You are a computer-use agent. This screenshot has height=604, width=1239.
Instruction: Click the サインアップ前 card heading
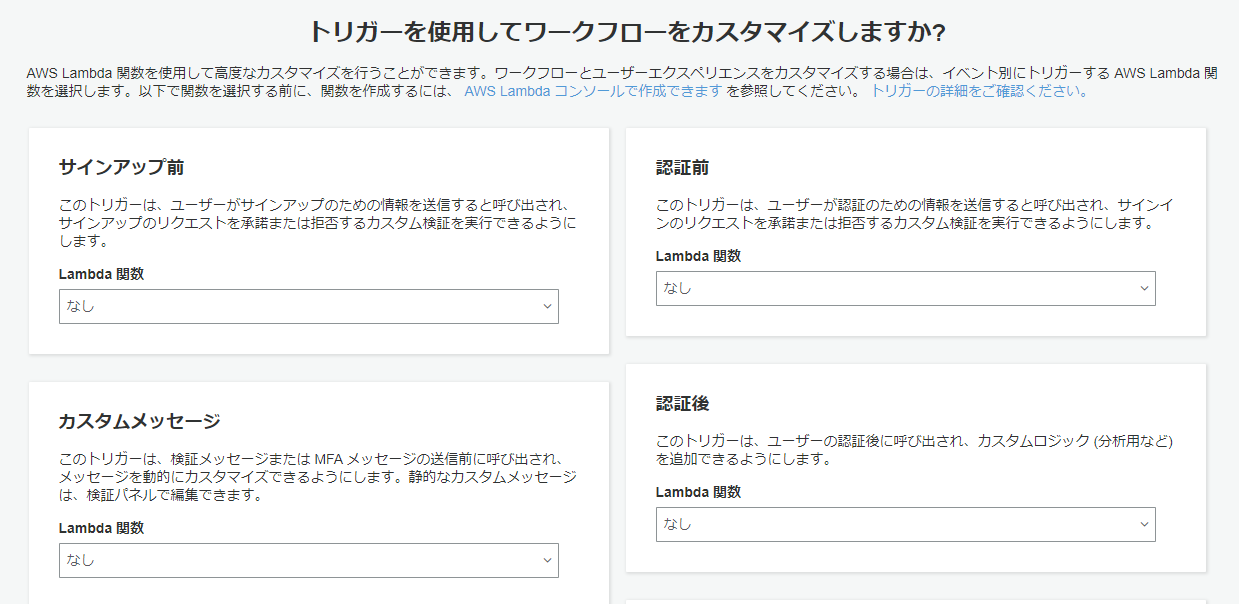(x=121, y=167)
